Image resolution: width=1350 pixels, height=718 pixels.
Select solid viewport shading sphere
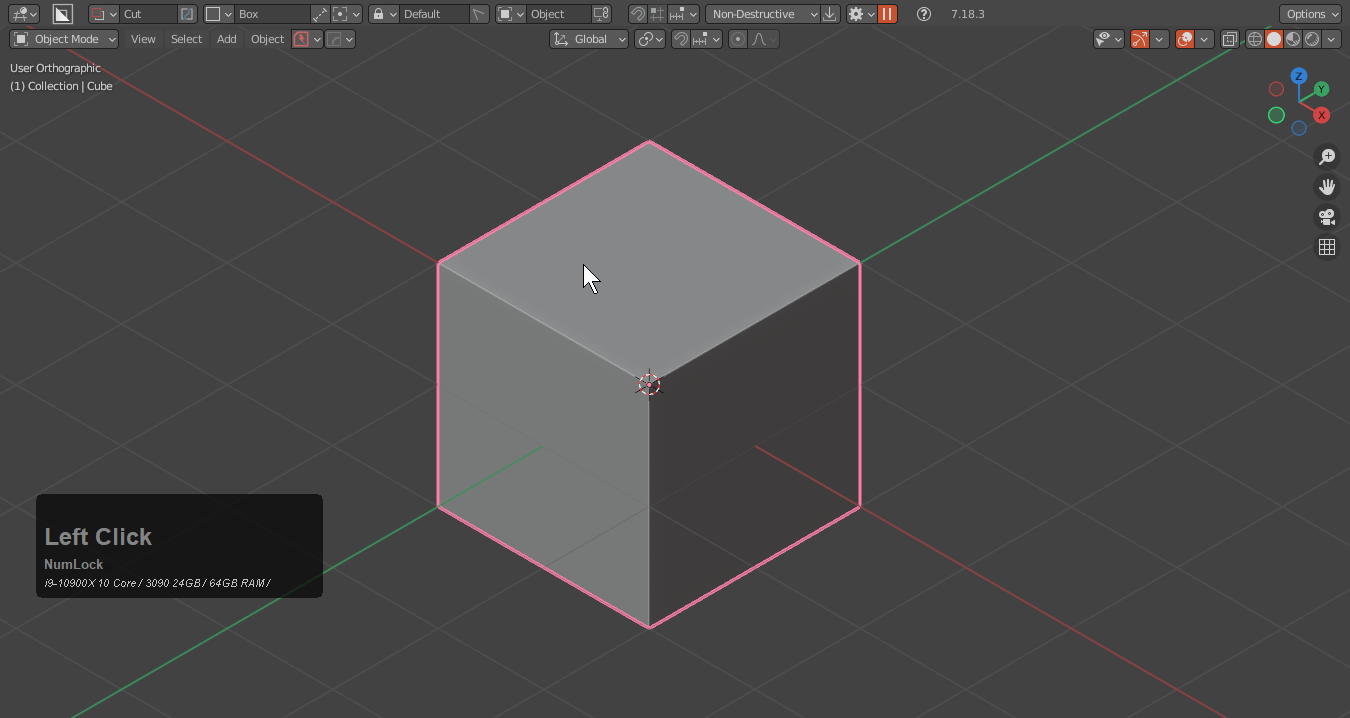point(1274,39)
